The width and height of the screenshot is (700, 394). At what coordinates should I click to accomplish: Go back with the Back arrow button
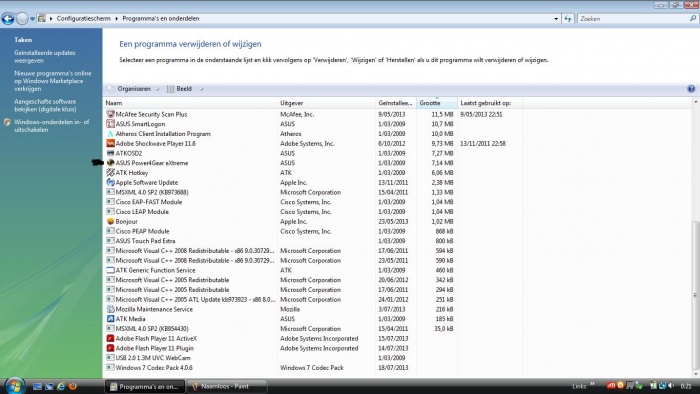pos(8,19)
